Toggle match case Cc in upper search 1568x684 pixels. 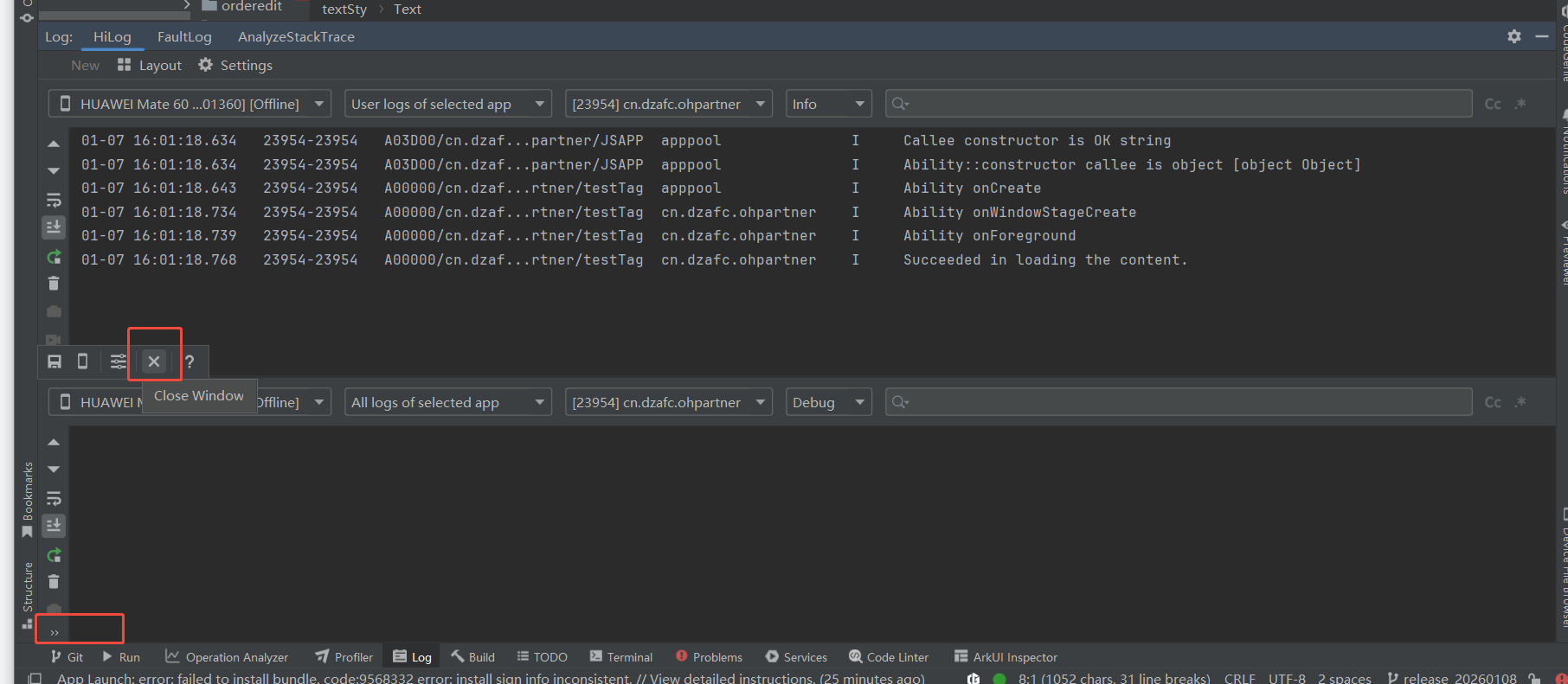1493,104
